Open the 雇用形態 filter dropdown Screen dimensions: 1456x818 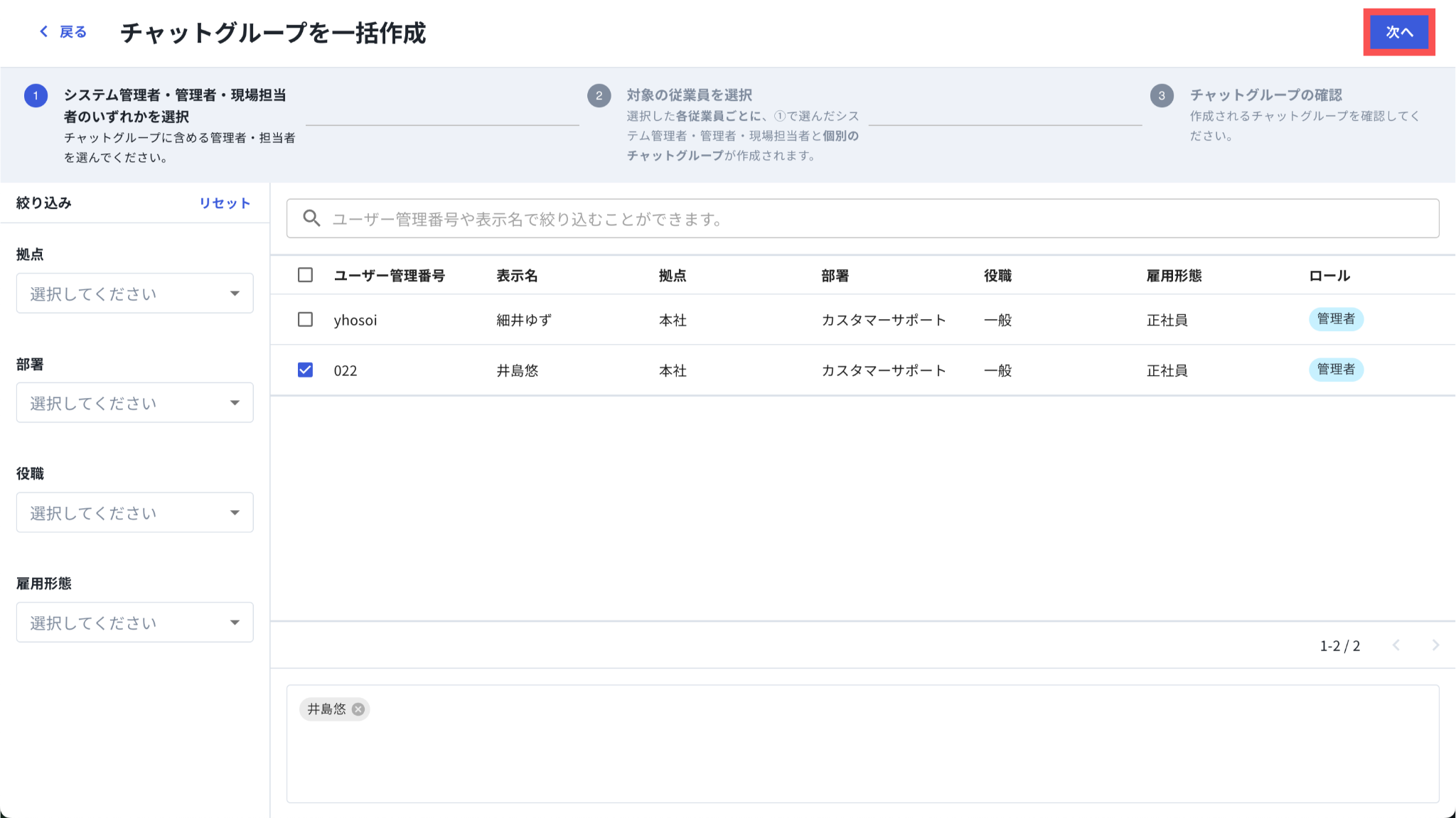[x=134, y=623]
